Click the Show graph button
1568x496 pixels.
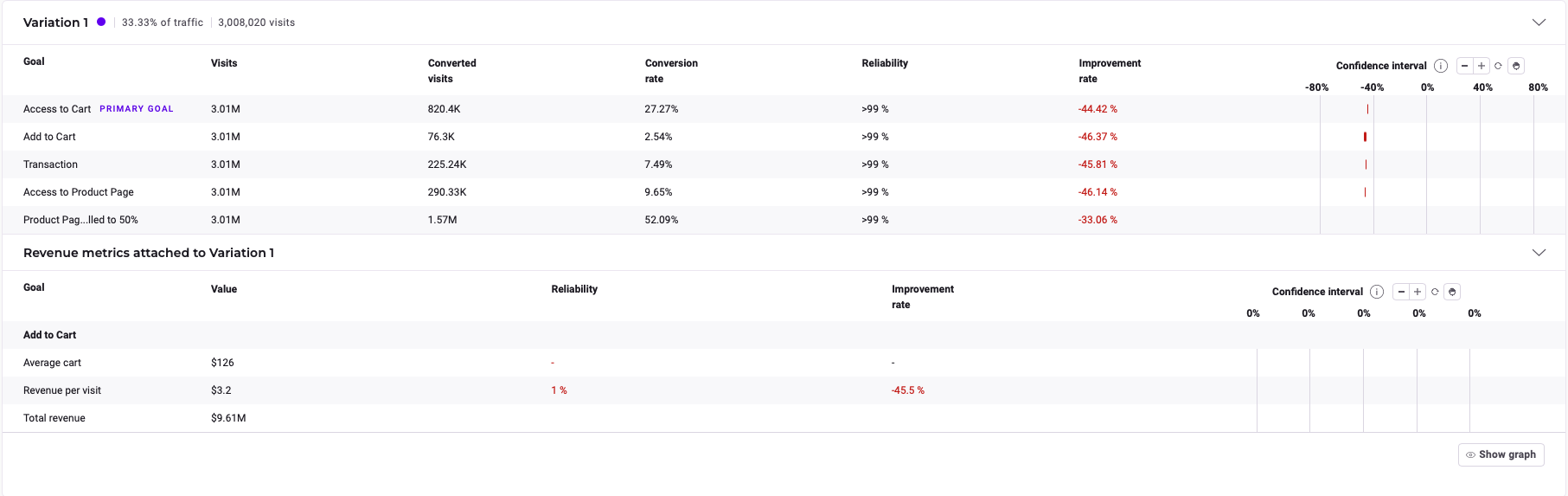(1501, 454)
